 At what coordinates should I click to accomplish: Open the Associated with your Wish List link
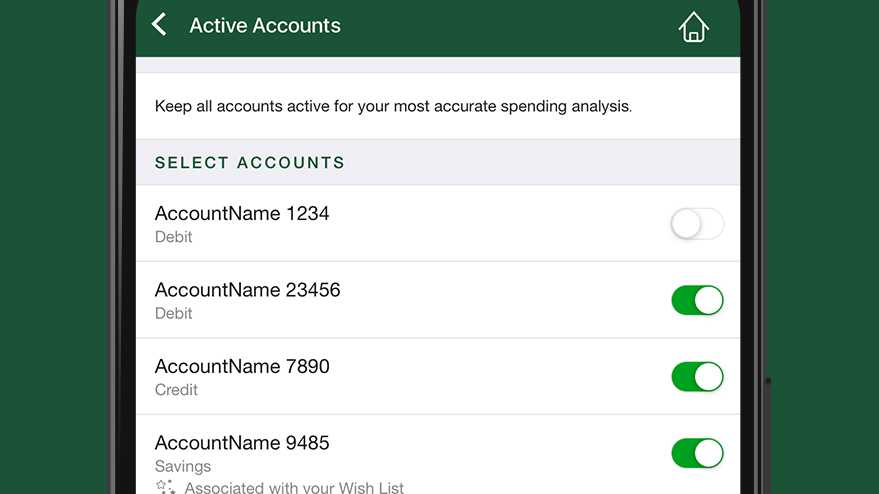[x=294, y=487]
